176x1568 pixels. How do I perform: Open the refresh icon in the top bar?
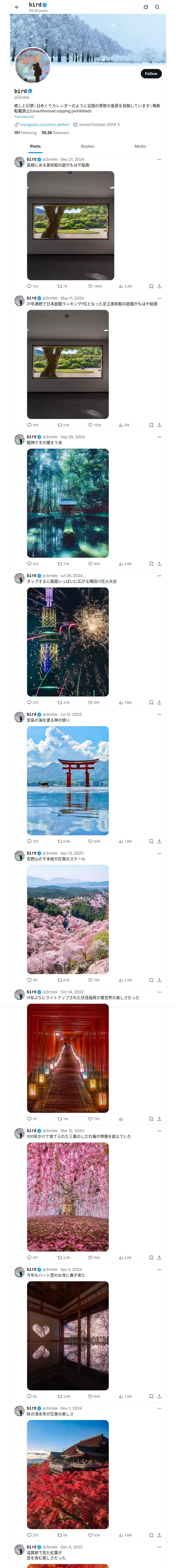146,7
